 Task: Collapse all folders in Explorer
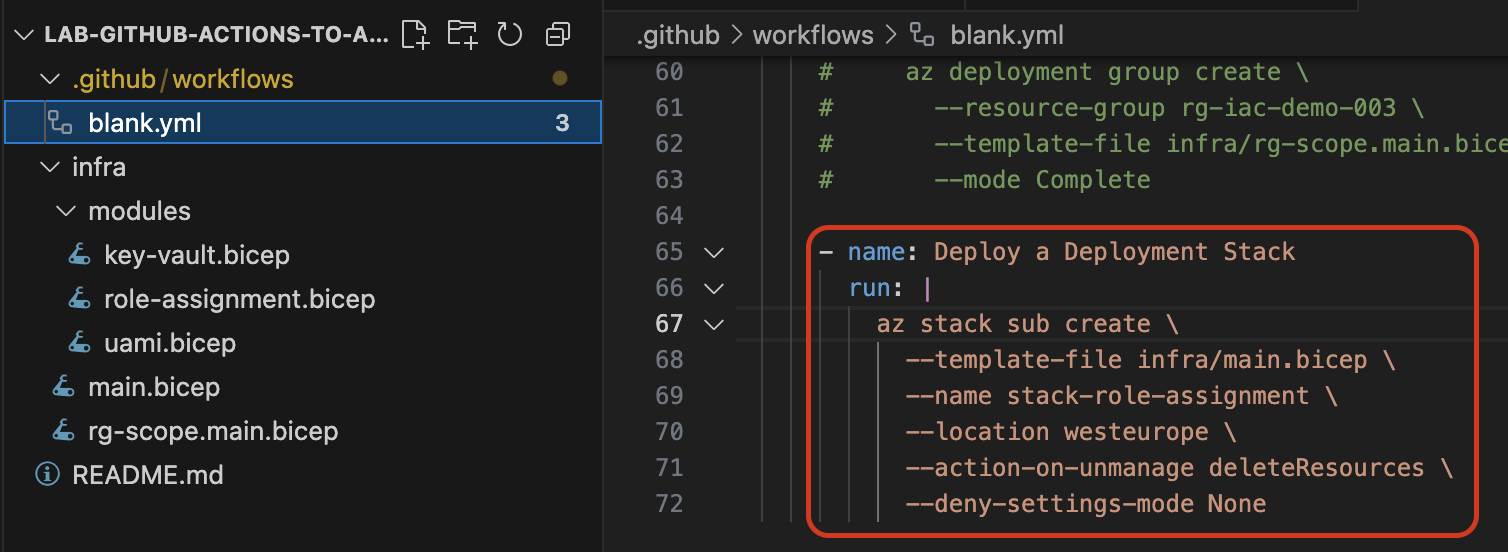click(557, 35)
